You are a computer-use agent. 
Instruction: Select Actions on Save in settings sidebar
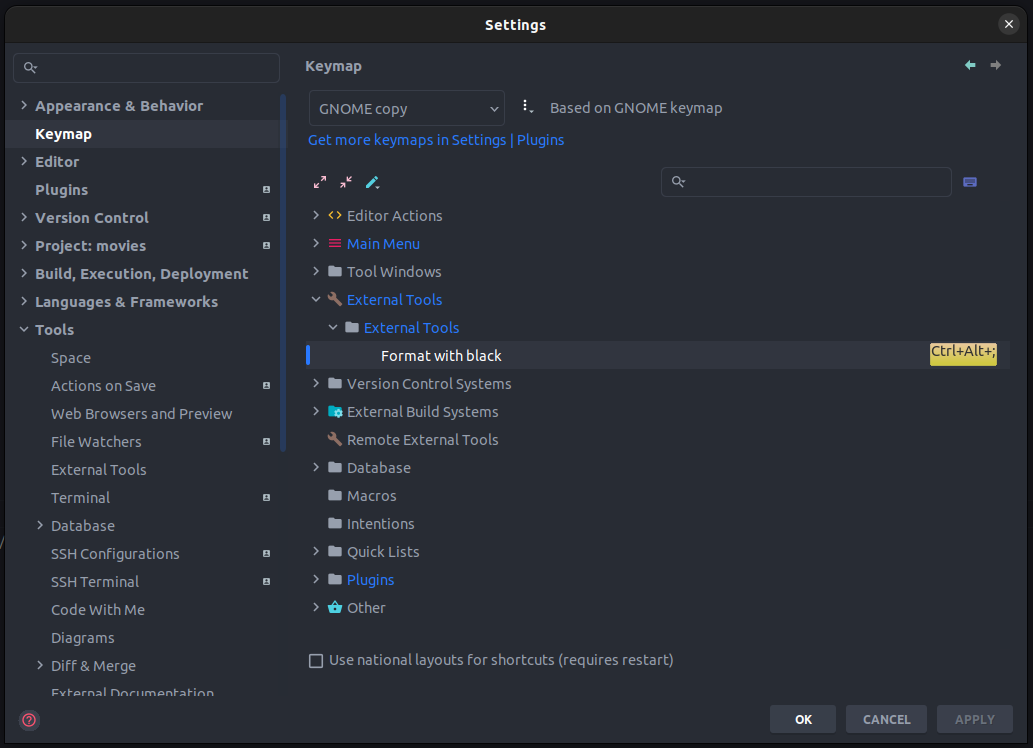tap(103, 386)
